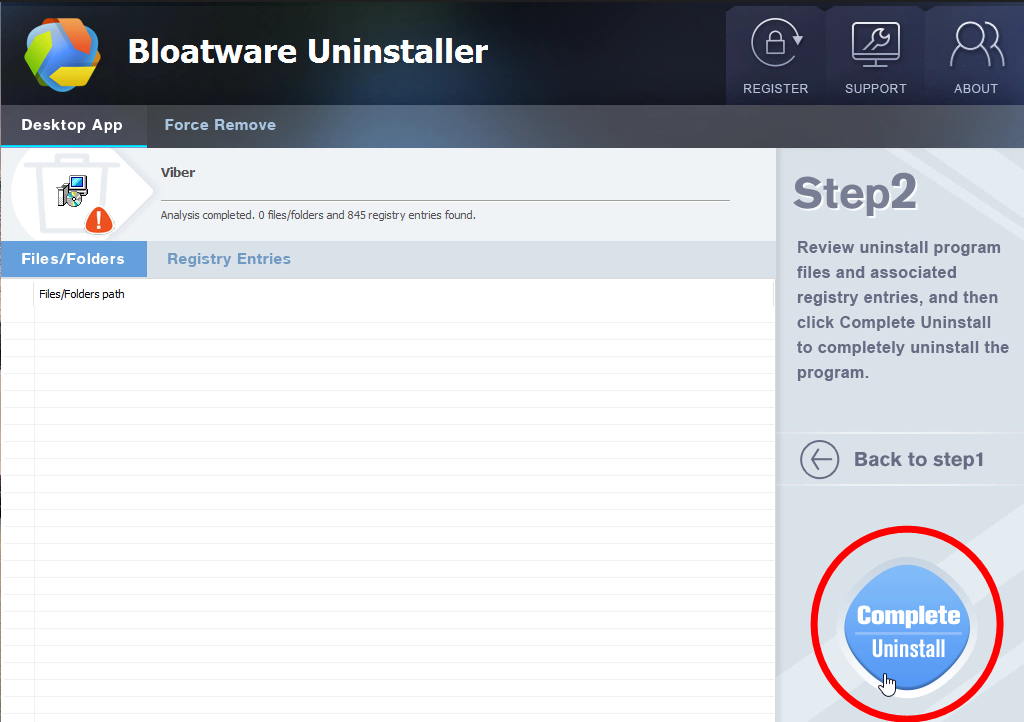Click the Step2 heading
1024x722 pixels.
pyautogui.click(x=855, y=193)
